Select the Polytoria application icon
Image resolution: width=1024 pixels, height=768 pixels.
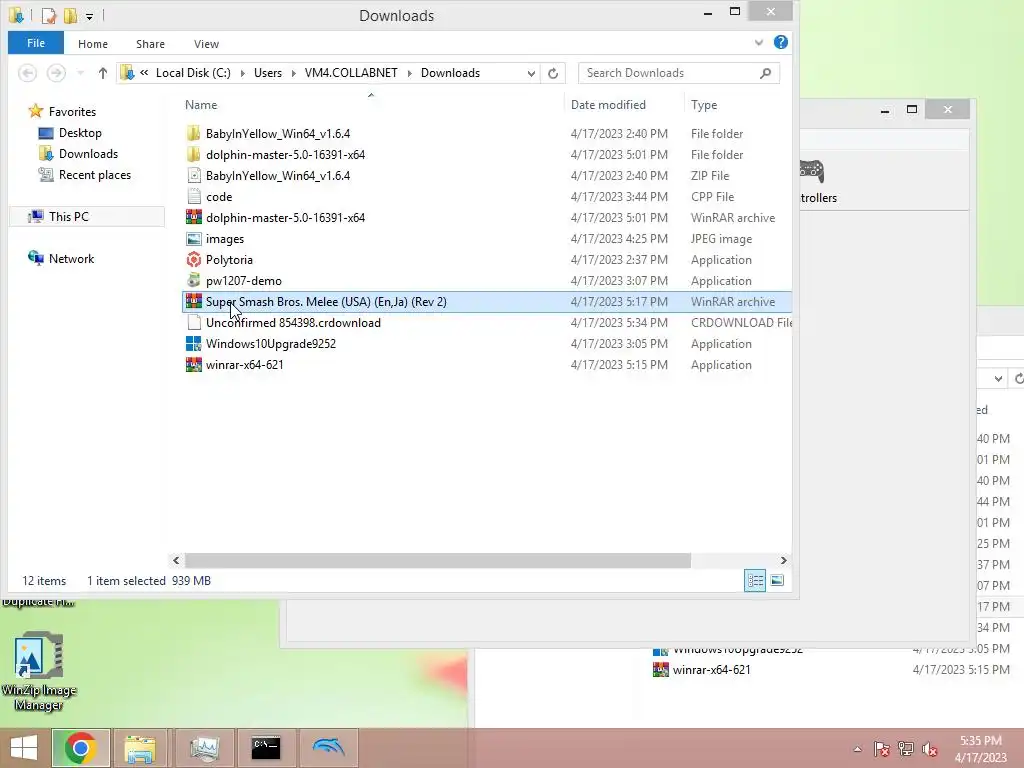point(193,260)
